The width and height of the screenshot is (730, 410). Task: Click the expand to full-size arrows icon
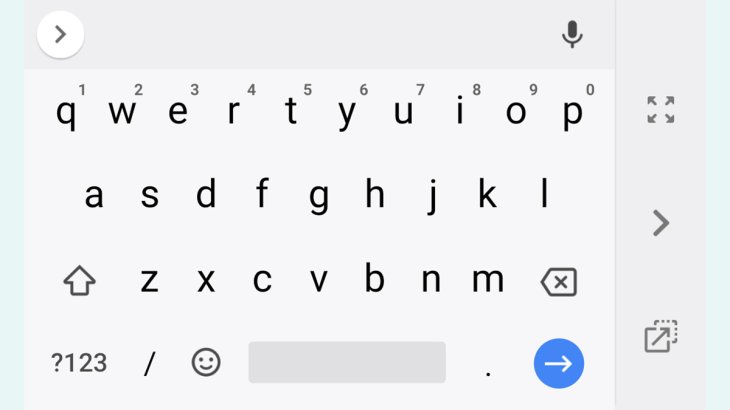tap(661, 110)
